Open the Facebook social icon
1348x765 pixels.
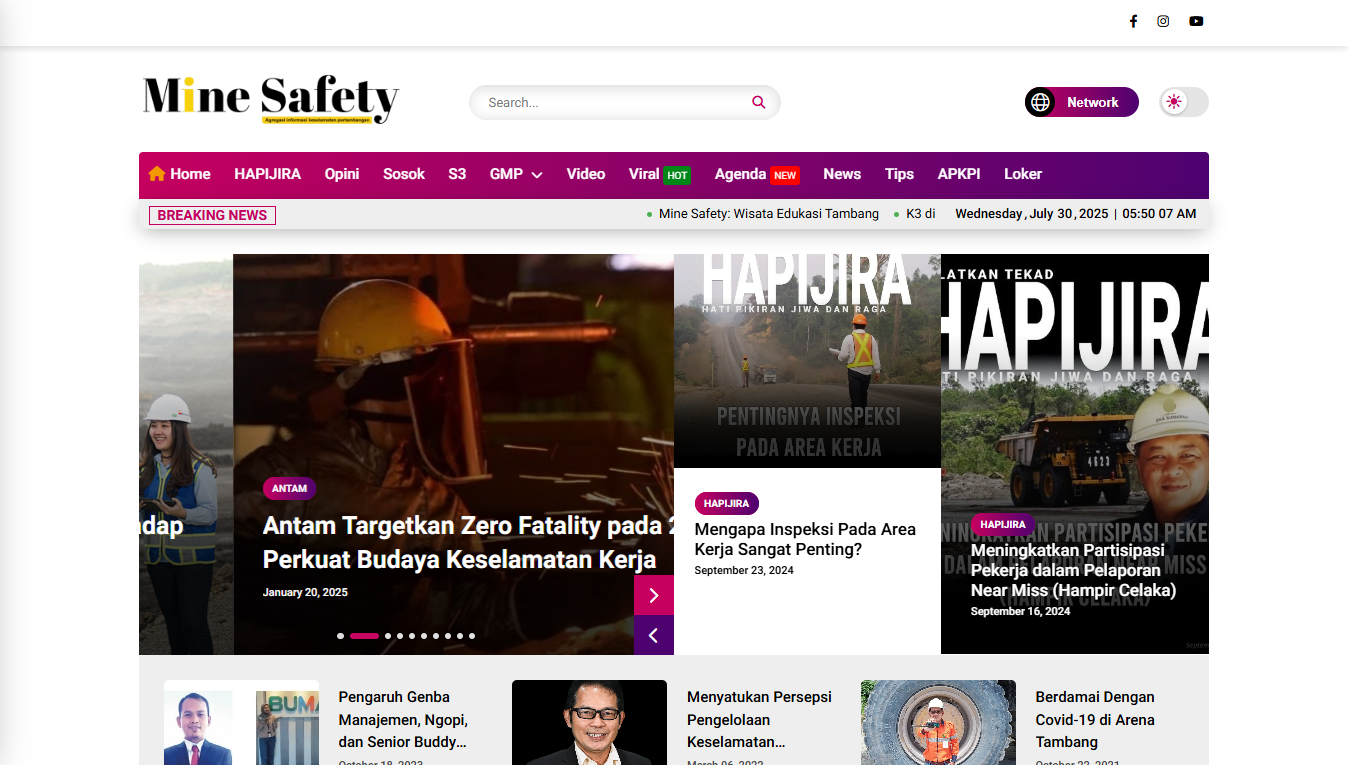(1133, 21)
